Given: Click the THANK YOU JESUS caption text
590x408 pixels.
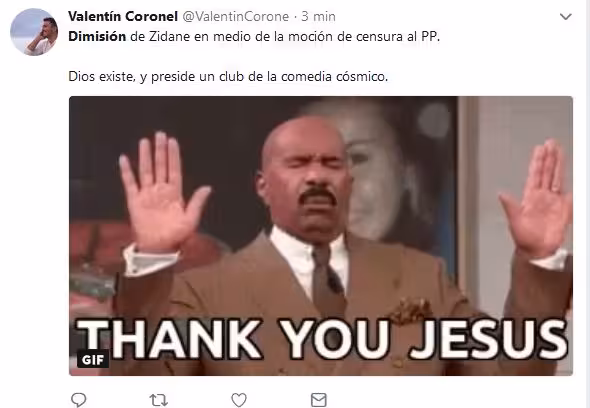Looking at the screenshot, I should [x=321, y=339].
